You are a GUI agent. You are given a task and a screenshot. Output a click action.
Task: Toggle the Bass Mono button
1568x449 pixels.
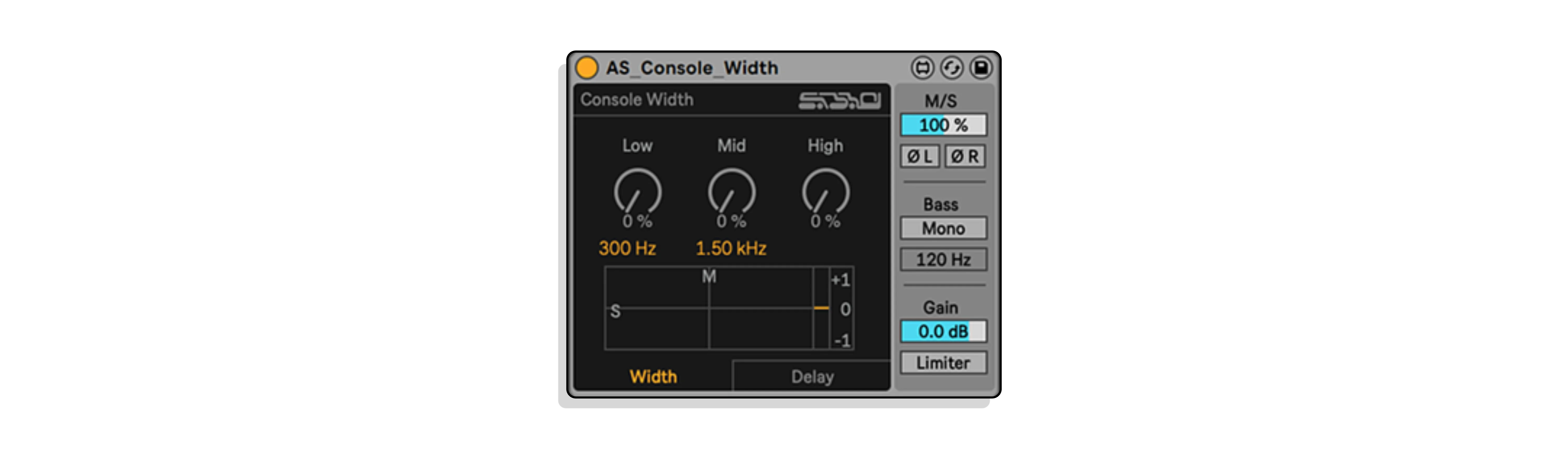tap(943, 228)
